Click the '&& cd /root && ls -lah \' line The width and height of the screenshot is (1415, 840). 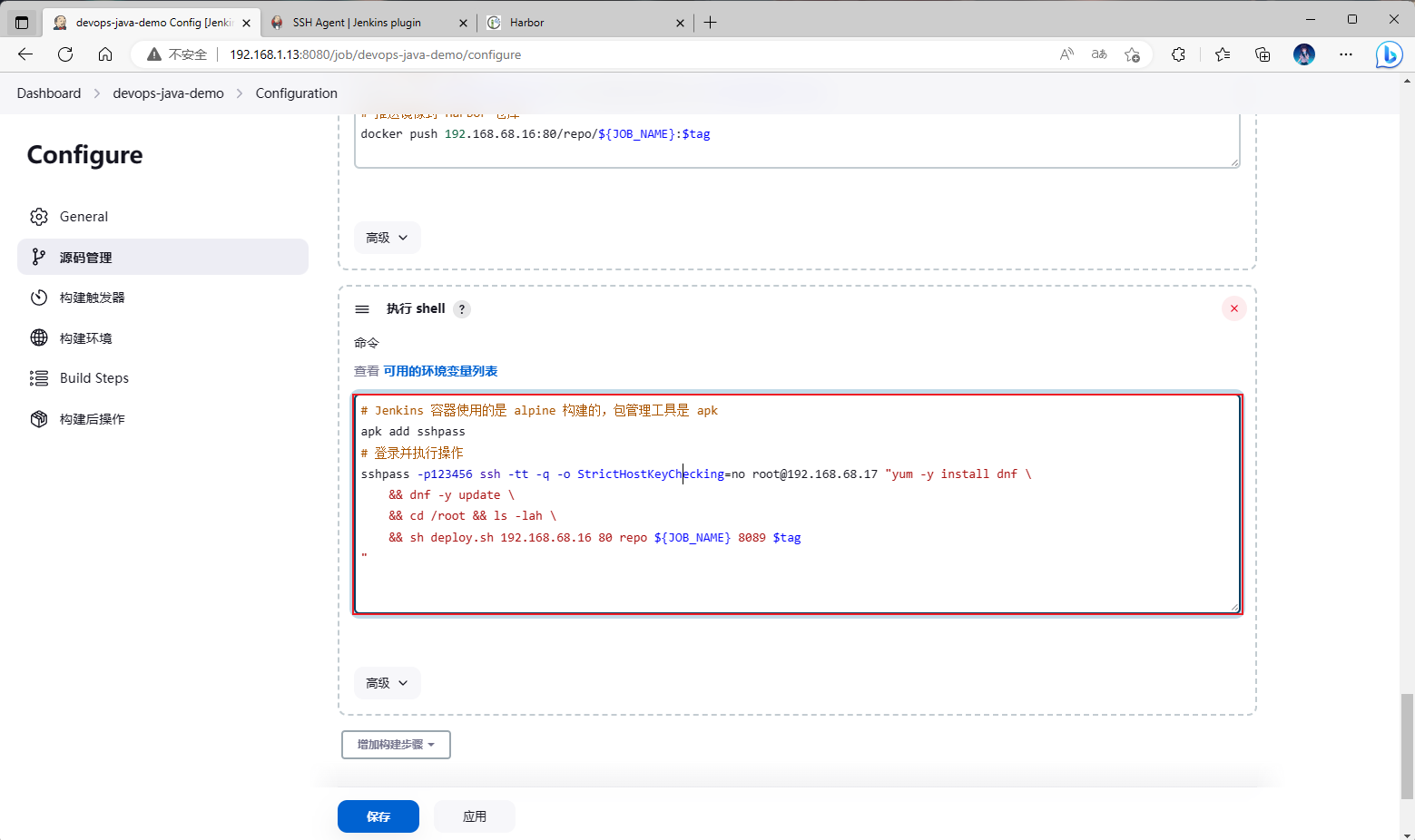click(472, 515)
